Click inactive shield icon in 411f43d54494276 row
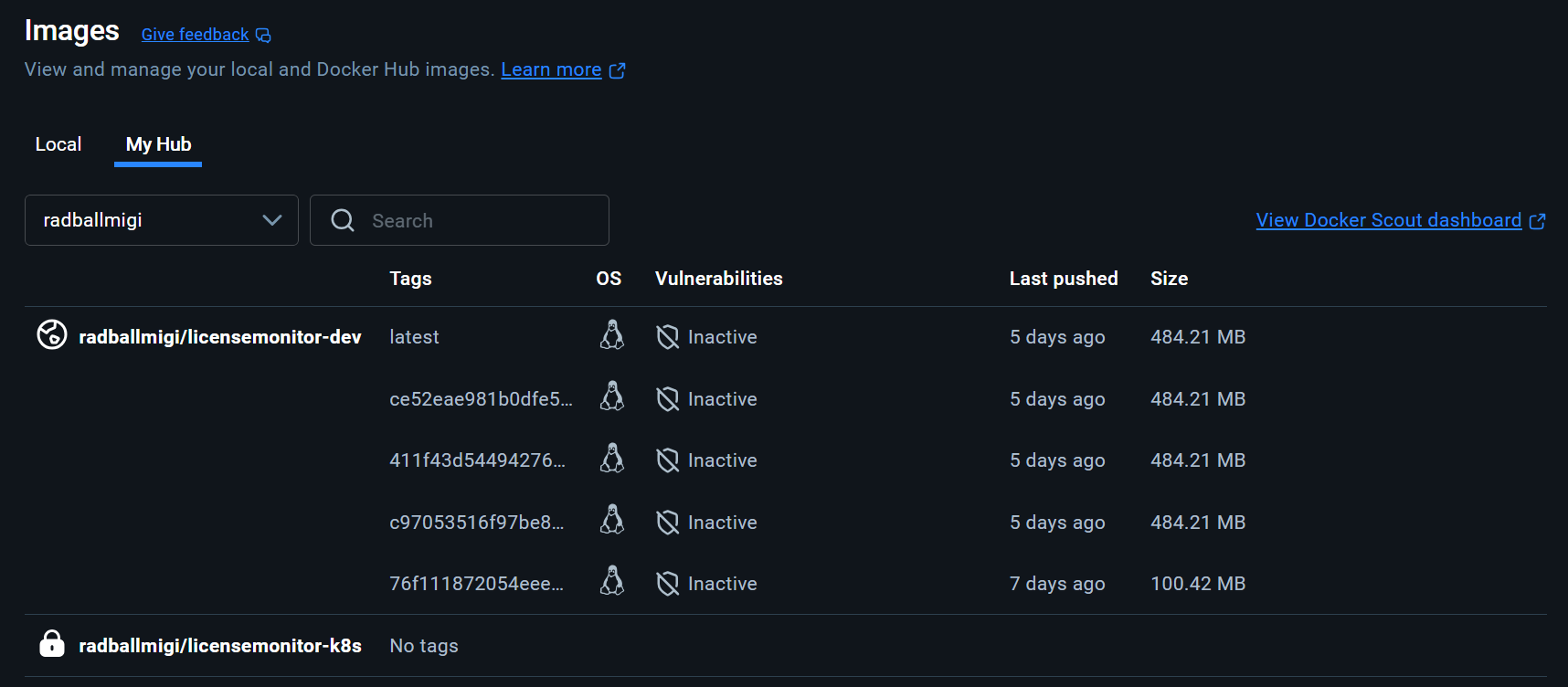Image resolution: width=1568 pixels, height=687 pixels. click(668, 460)
